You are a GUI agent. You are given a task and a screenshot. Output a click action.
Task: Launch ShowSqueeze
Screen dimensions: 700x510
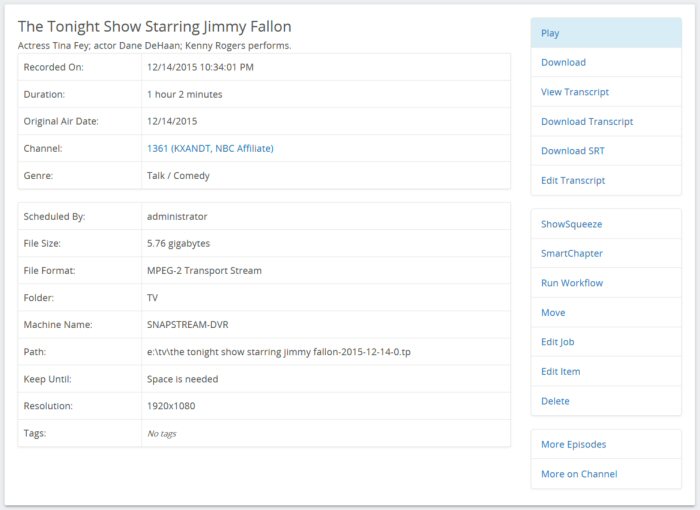[x=606, y=224]
